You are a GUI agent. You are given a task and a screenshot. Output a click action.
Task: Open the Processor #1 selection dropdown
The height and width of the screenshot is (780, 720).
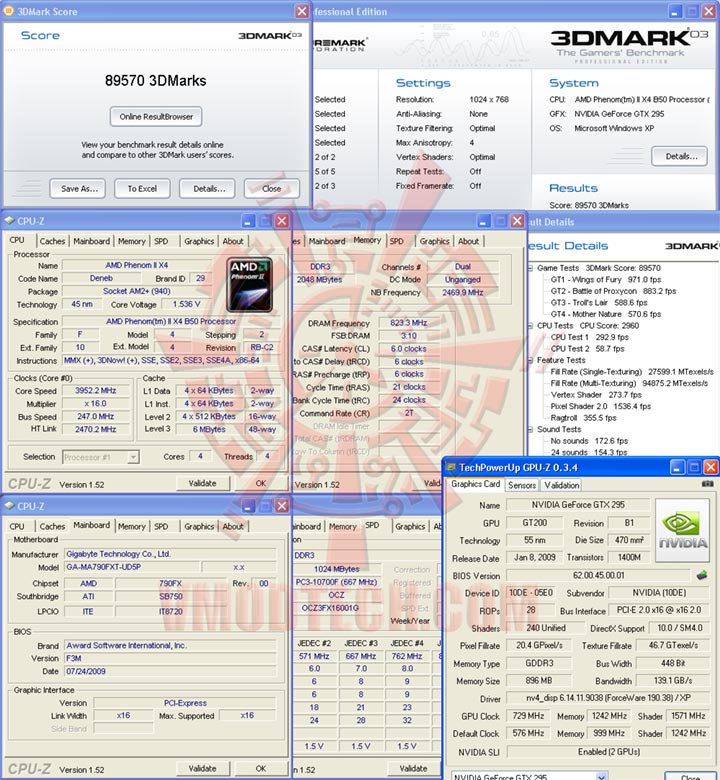tap(133, 457)
